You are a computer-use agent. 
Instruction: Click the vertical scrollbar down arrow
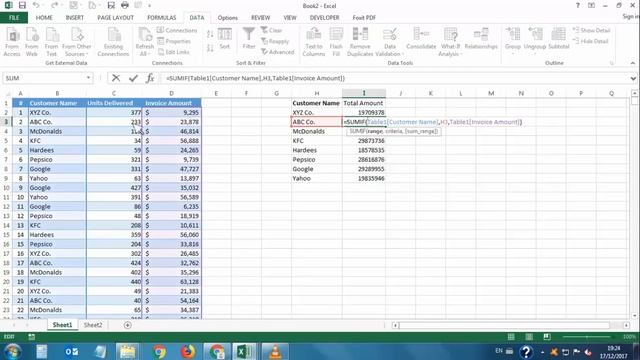634,316
